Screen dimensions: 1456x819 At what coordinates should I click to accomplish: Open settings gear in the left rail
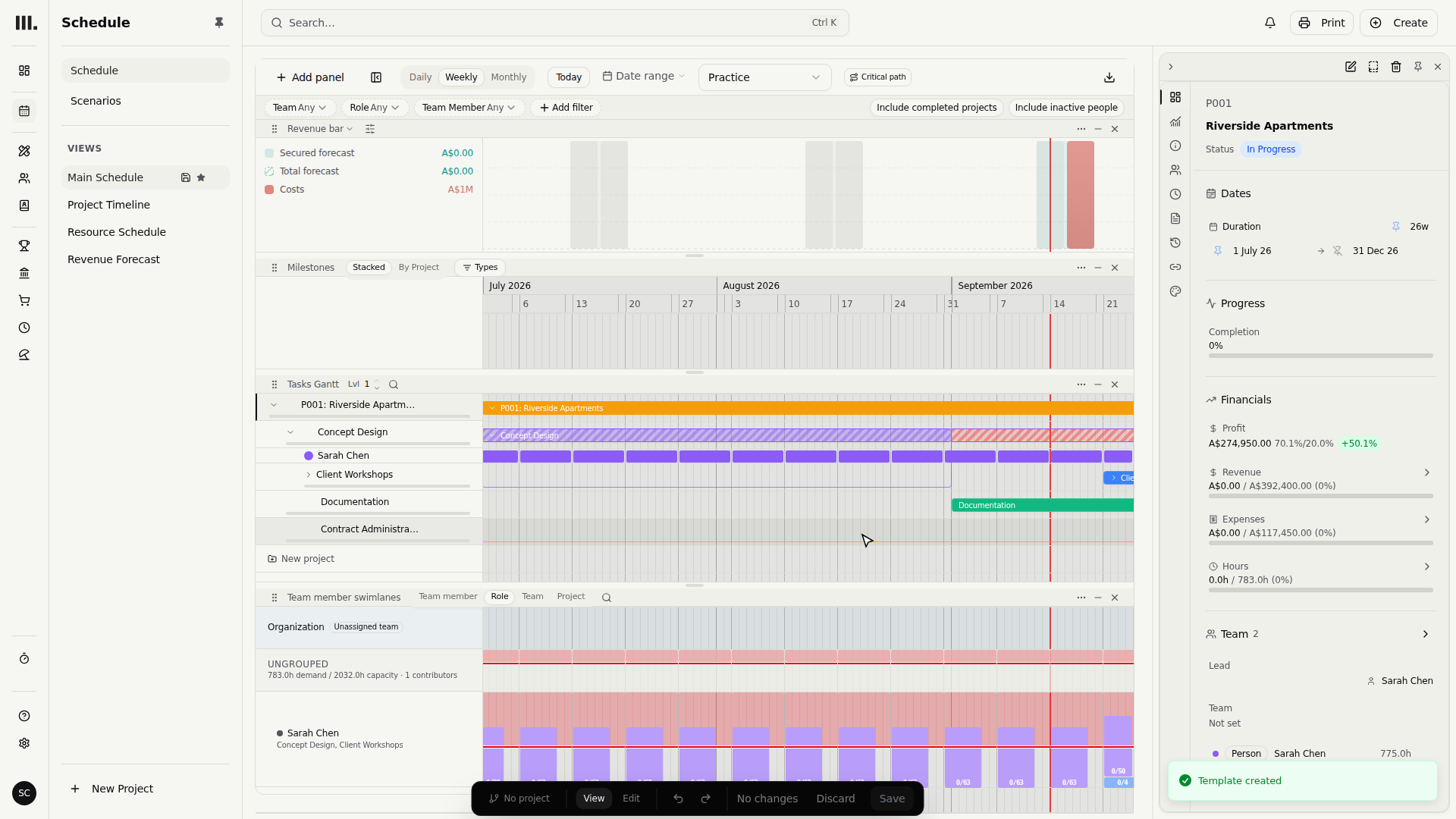pos(24,743)
